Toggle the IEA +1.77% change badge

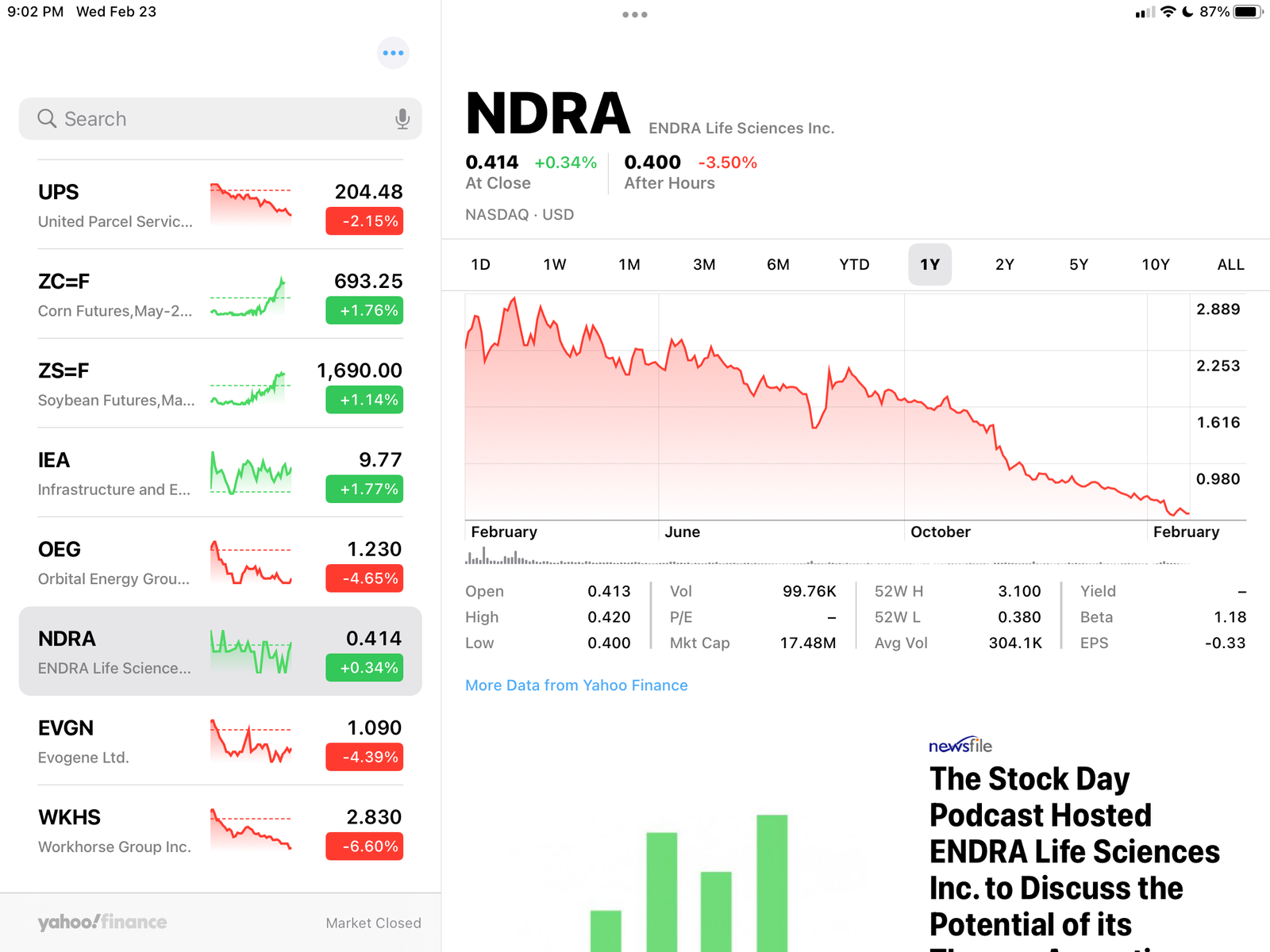(364, 489)
